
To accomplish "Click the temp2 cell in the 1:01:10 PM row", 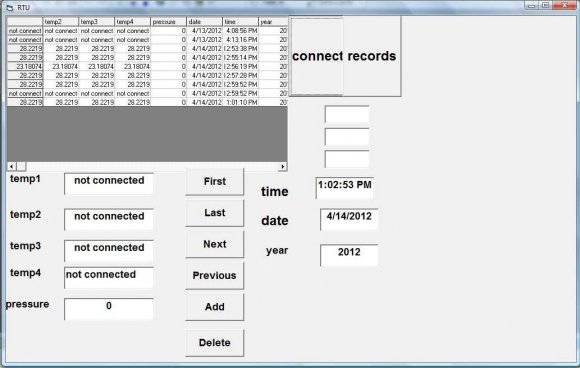I will [61, 102].
